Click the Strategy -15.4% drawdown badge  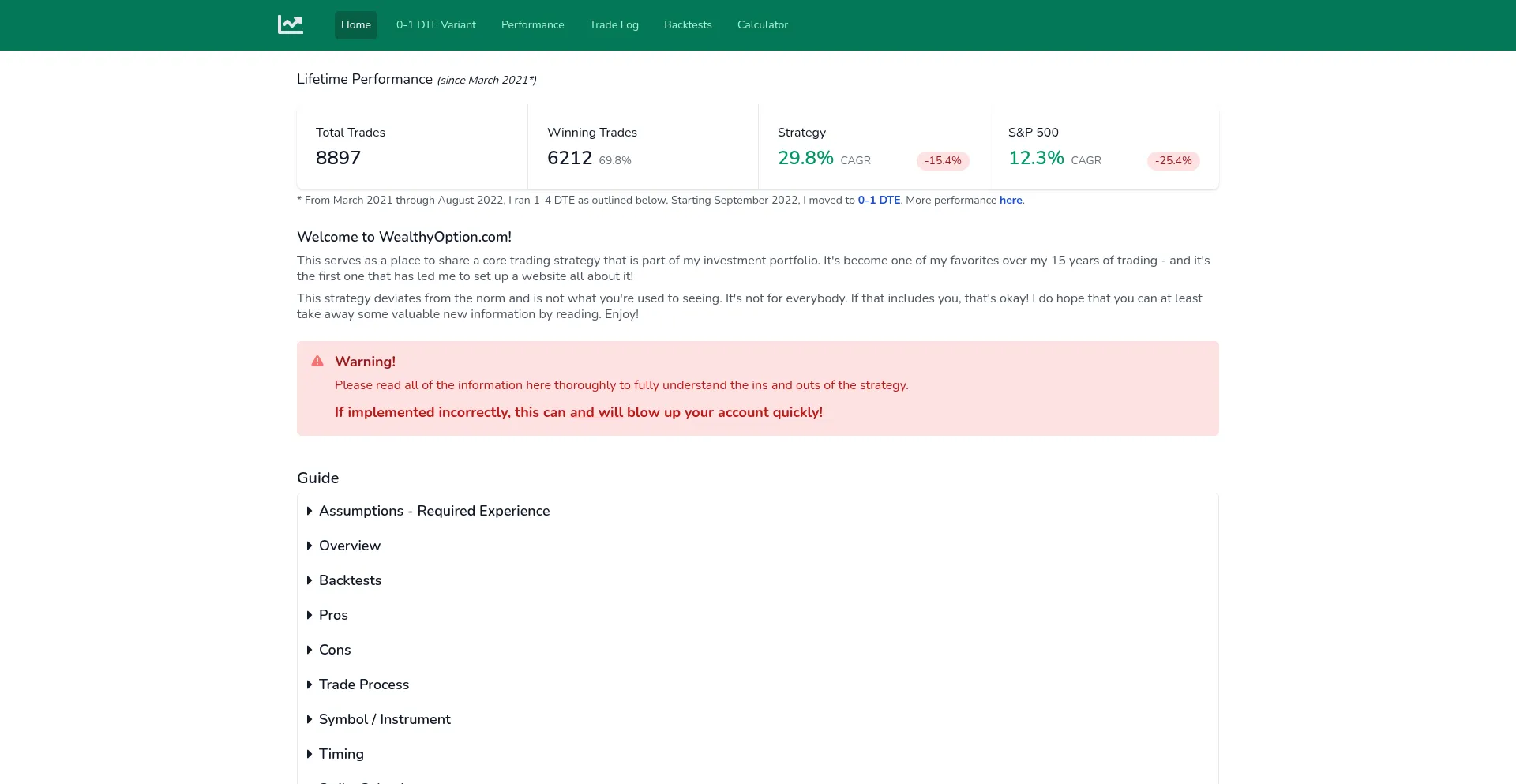(x=943, y=161)
